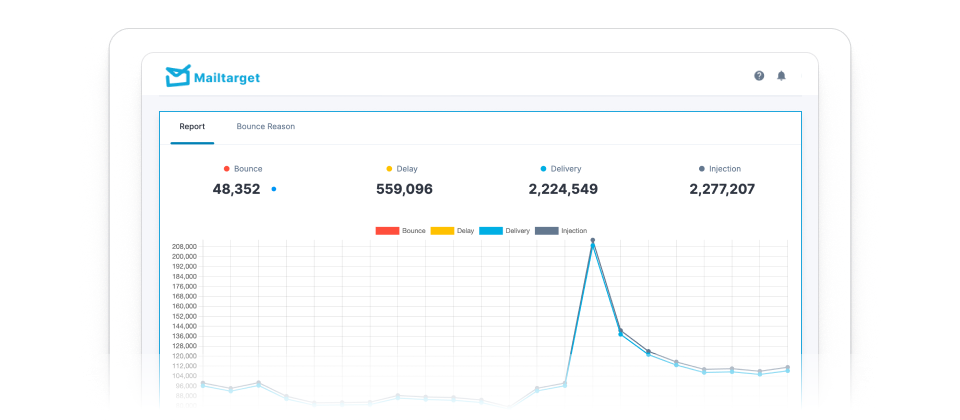Toggle Delivery series in chart legend

(x=491, y=231)
